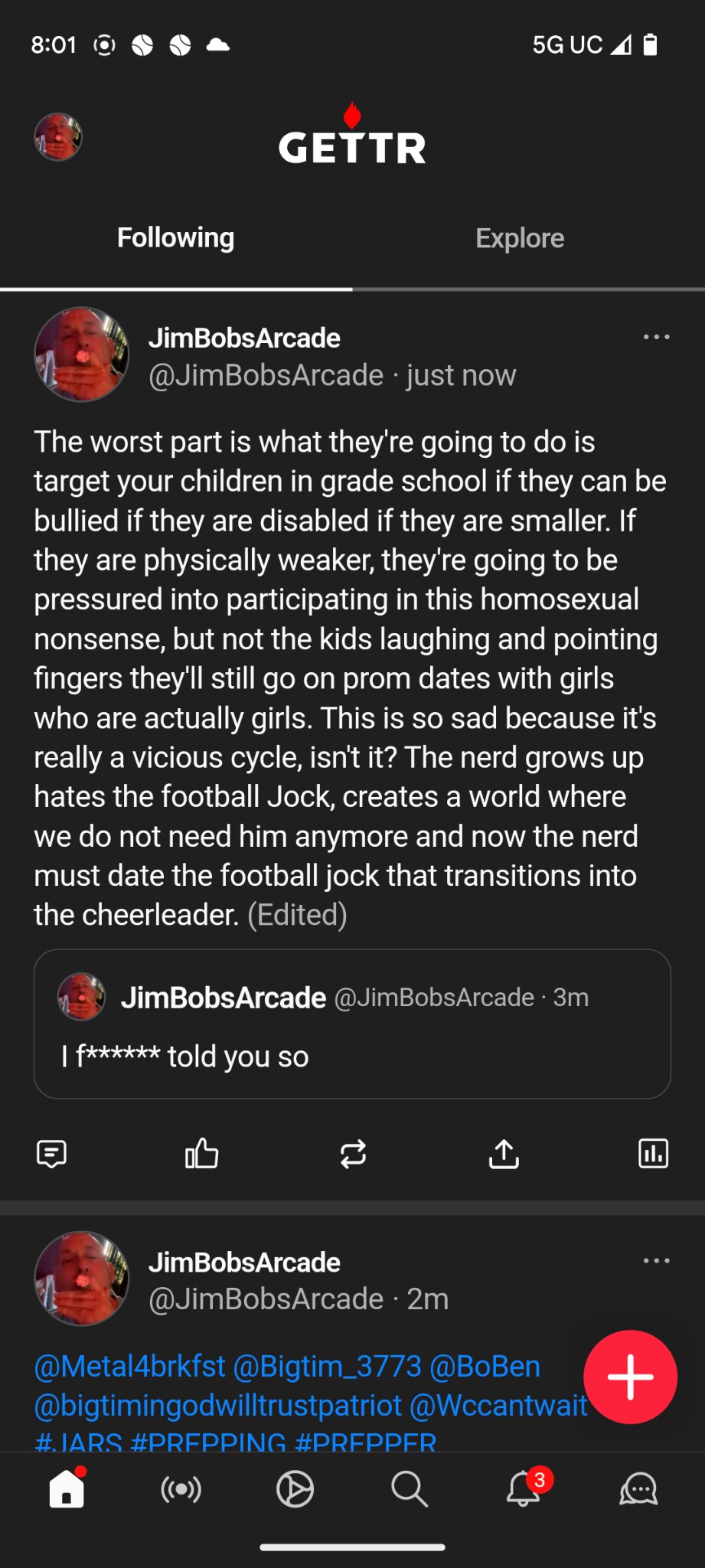Viewport: 705px width, 1568px height.
Task: Share the post via the share icon
Action: (503, 1154)
